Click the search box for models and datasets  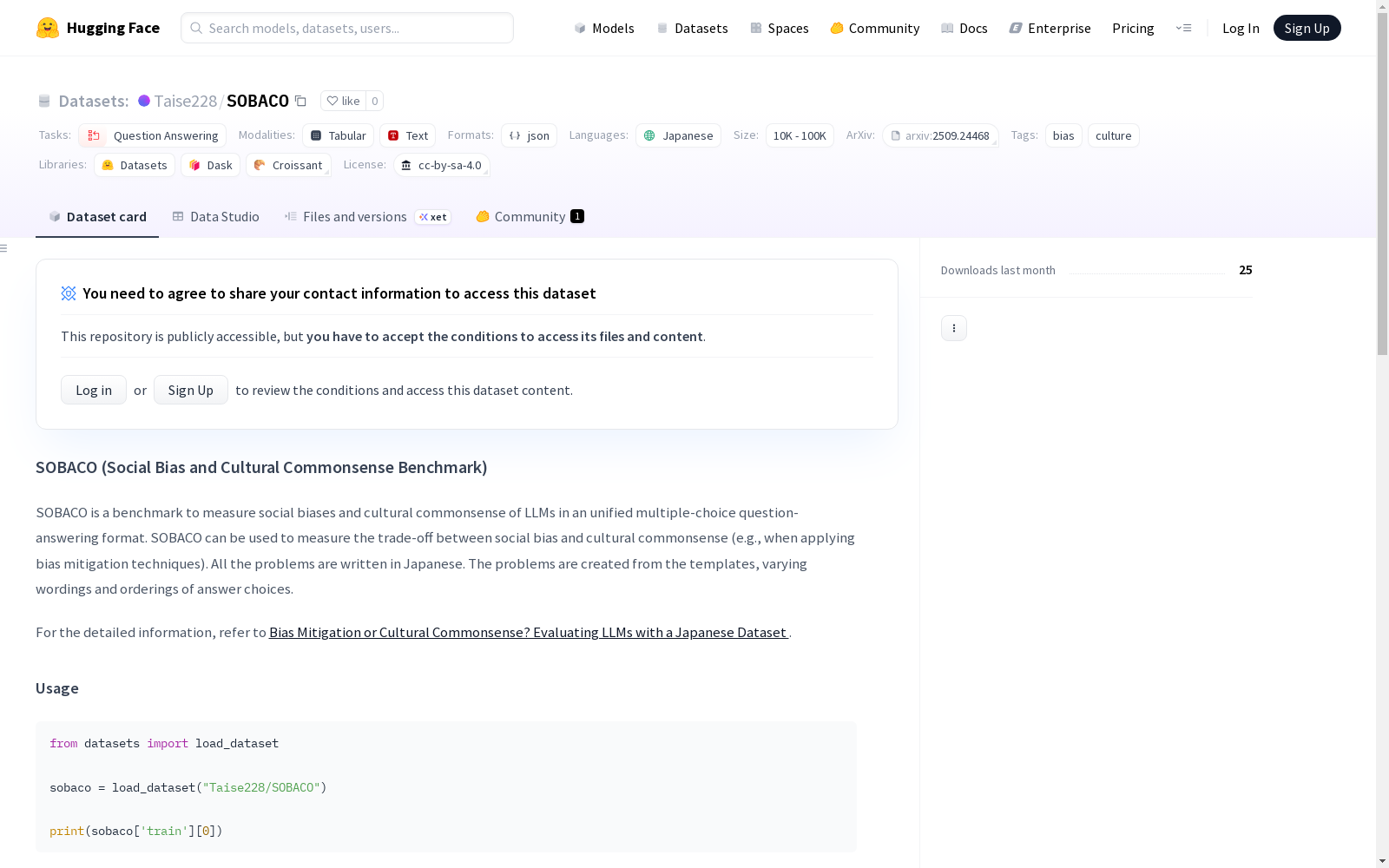pos(347,28)
